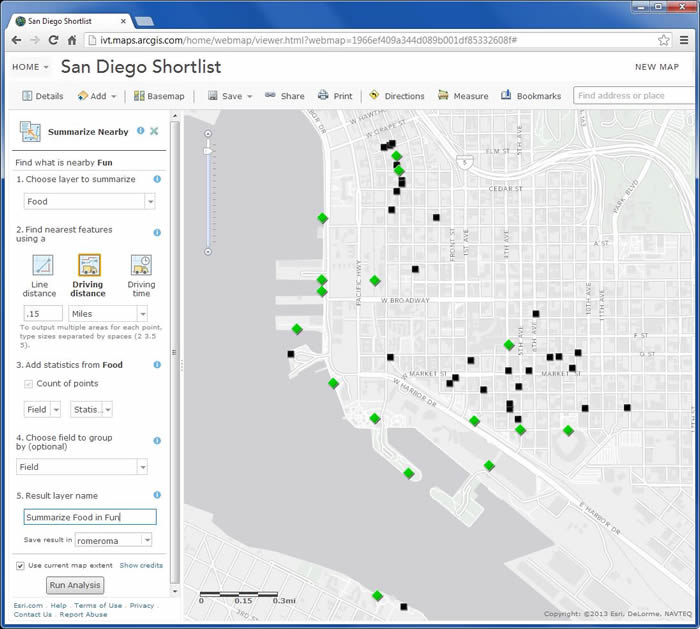Click the Find address or place search box
700x629 pixels.
coord(633,96)
